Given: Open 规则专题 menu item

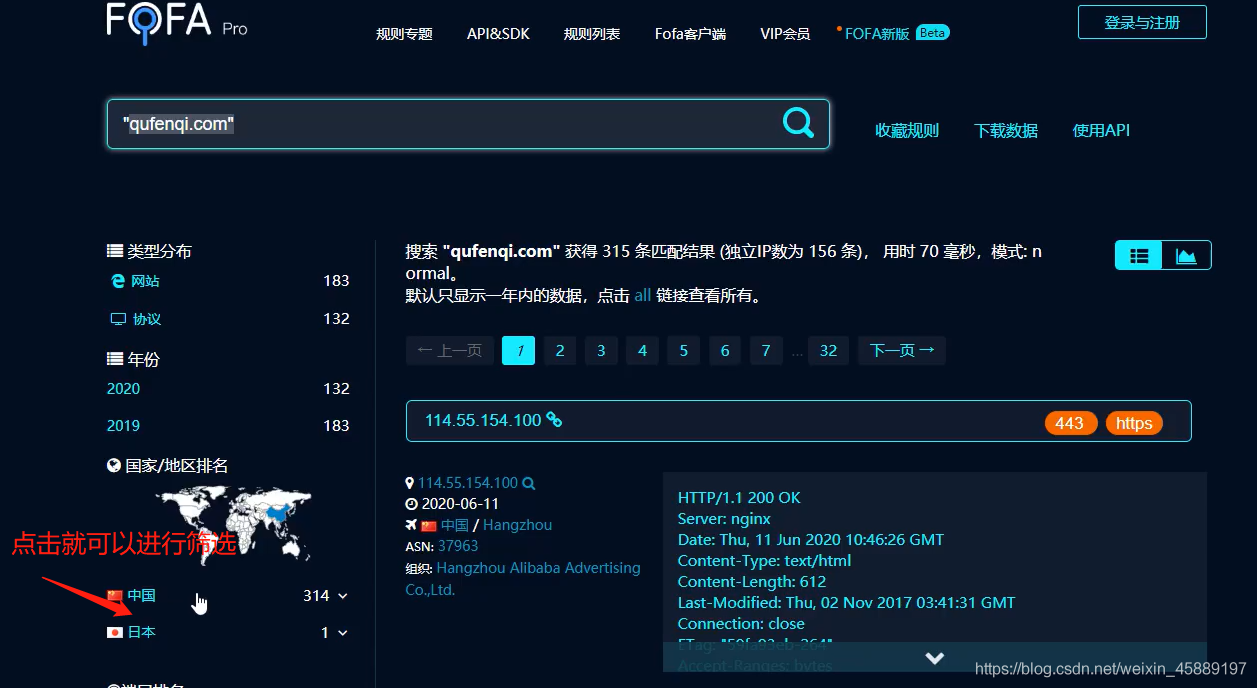Looking at the screenshot, I should pyautogui.click(x=404, y=34).
